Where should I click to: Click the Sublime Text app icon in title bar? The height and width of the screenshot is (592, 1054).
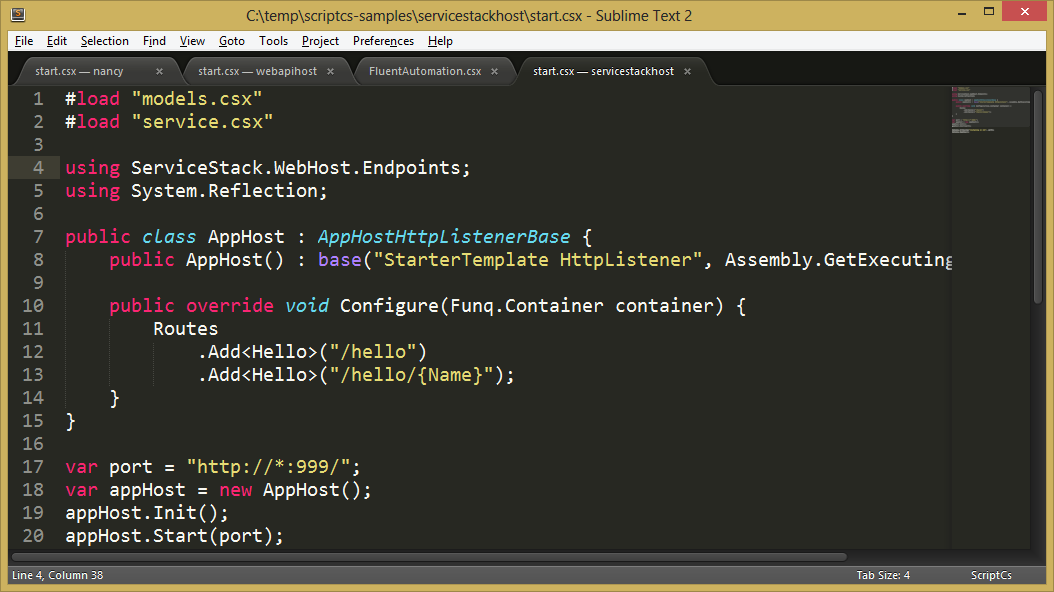(18, 13)
